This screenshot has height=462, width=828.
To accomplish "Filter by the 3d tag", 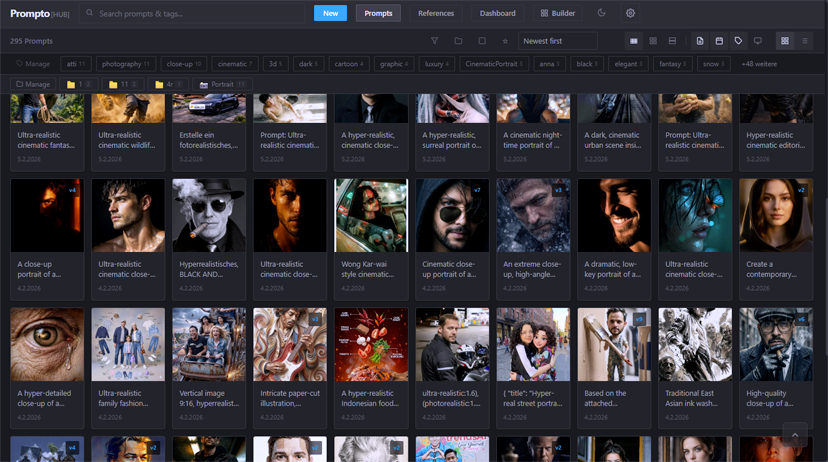I will [x=276, y=64].
